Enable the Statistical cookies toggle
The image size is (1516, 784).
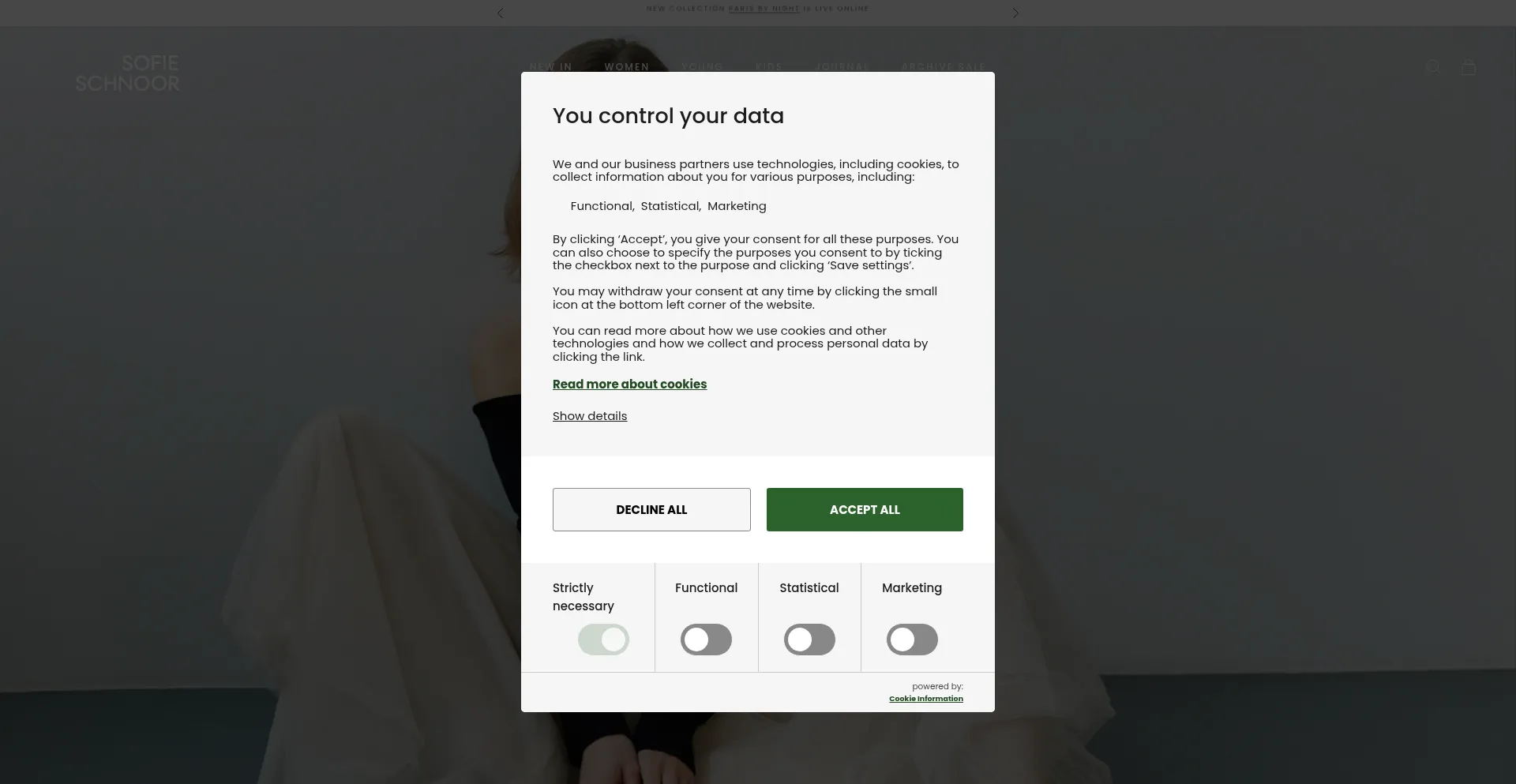coord(809,640)
